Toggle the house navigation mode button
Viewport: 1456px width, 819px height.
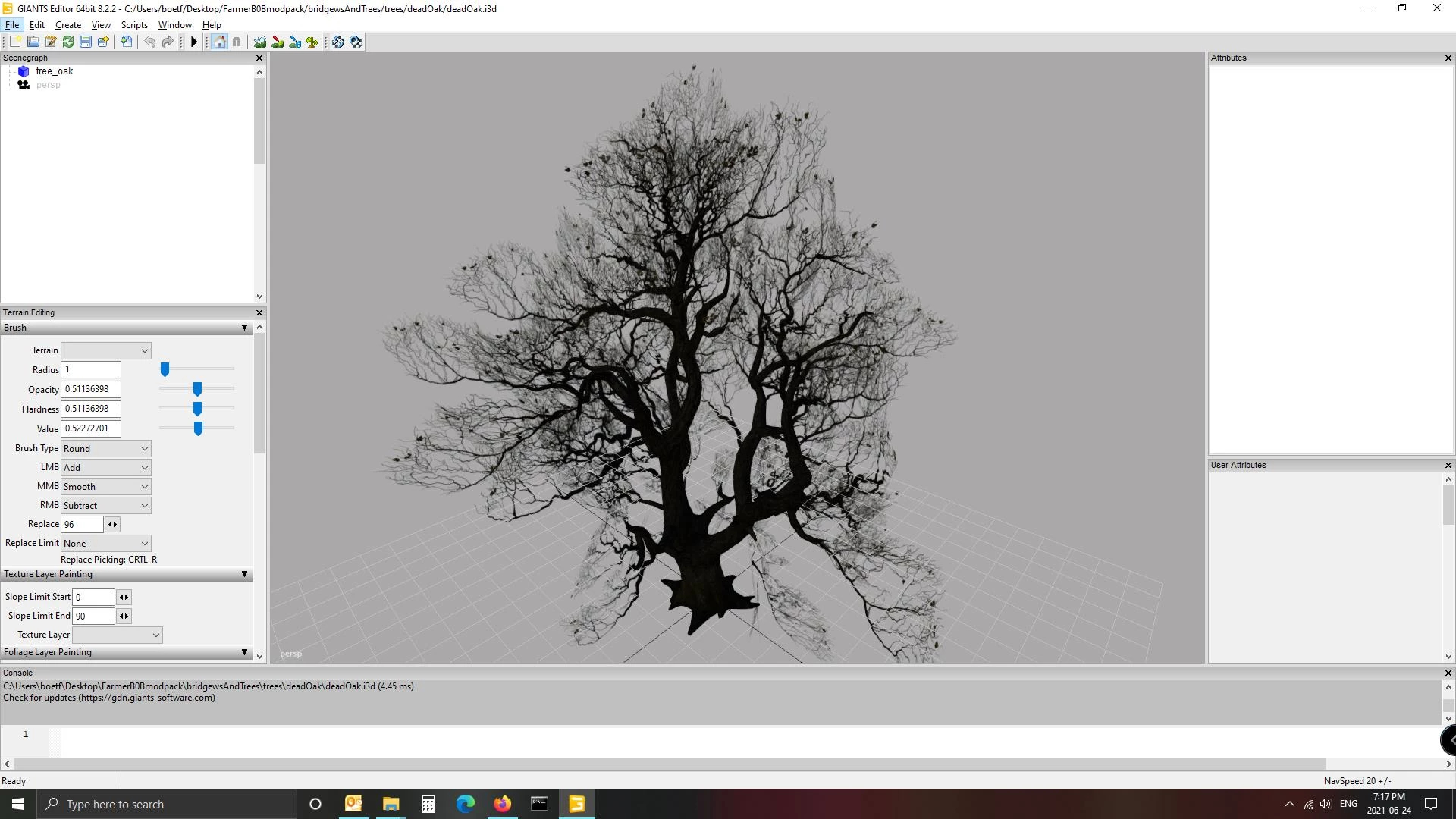pos(219,42)
